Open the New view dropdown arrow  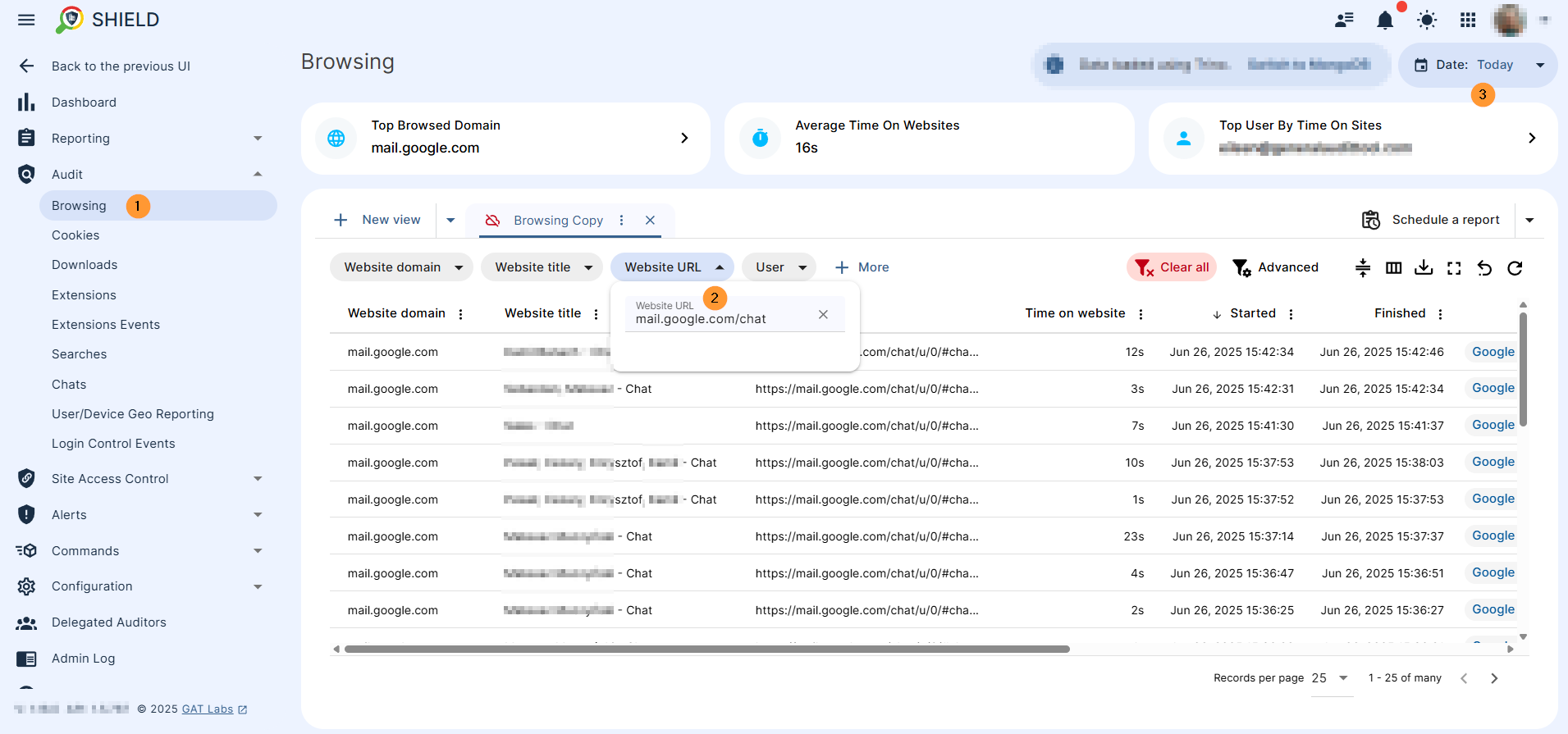pos(450,220)
